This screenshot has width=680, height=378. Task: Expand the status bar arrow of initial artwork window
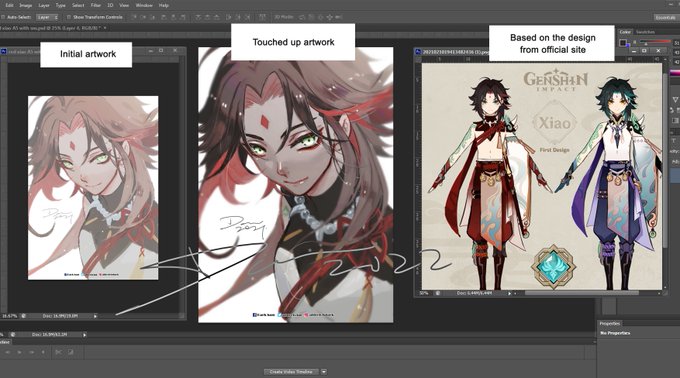95,316
